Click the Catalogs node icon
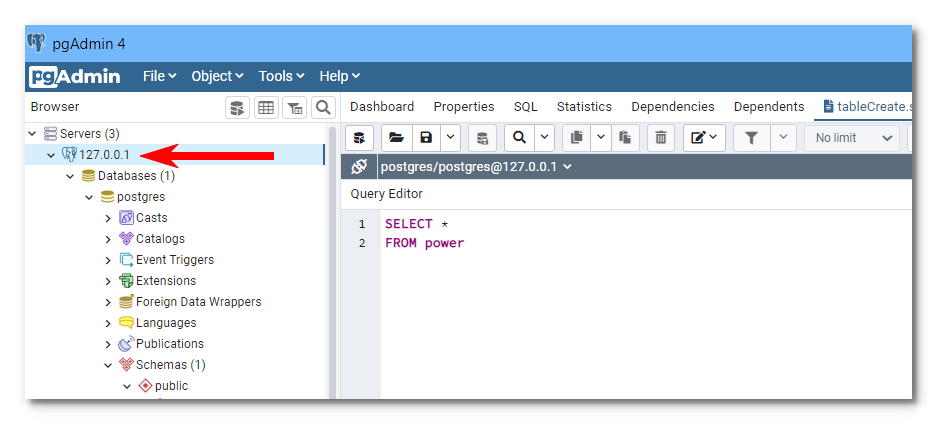 pos(126,238)
